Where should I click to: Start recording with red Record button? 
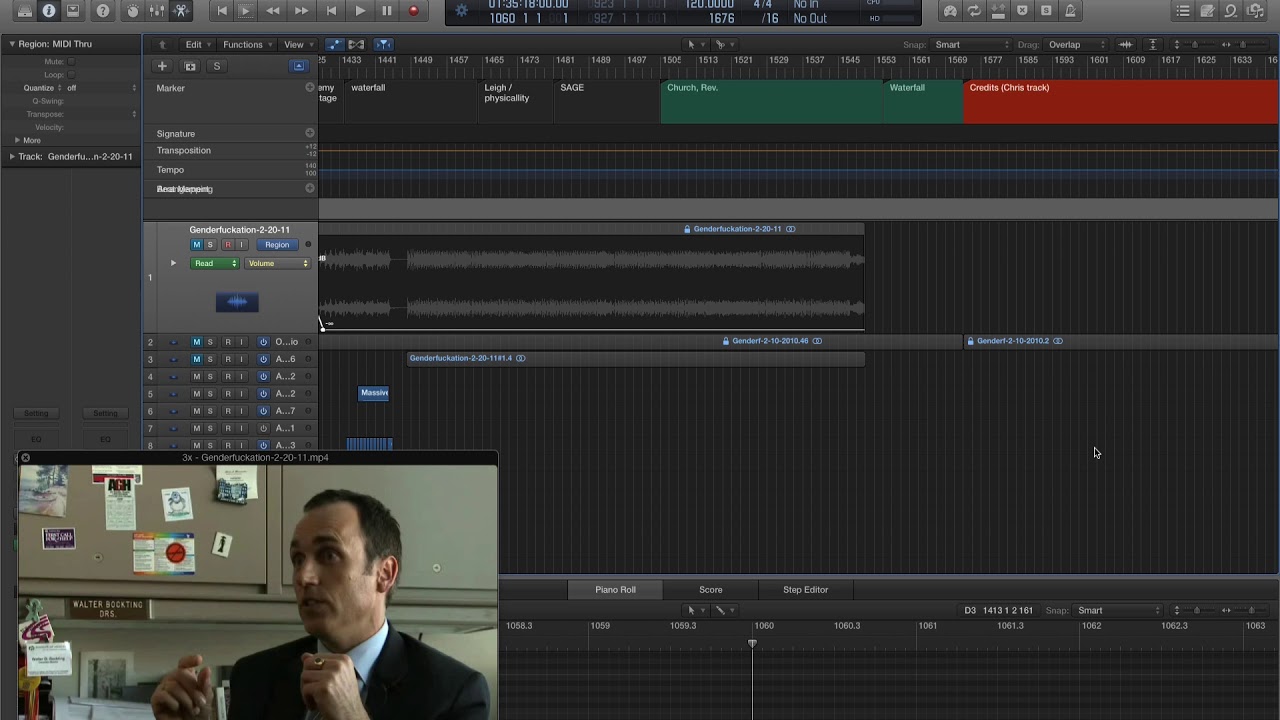tap(414, 11)
